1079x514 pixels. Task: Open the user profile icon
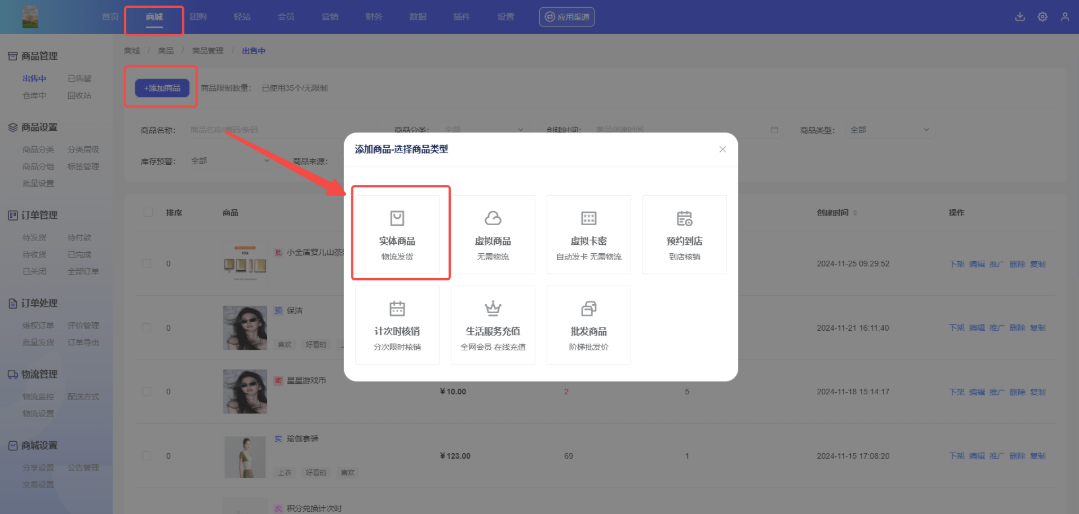click(1064, 17)
